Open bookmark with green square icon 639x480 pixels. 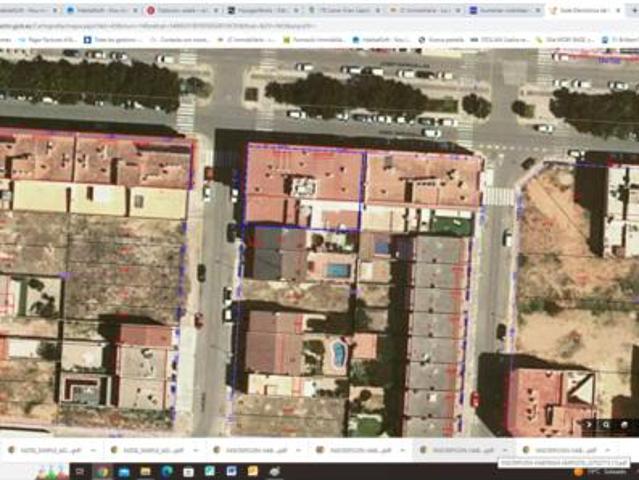[314, 40]
